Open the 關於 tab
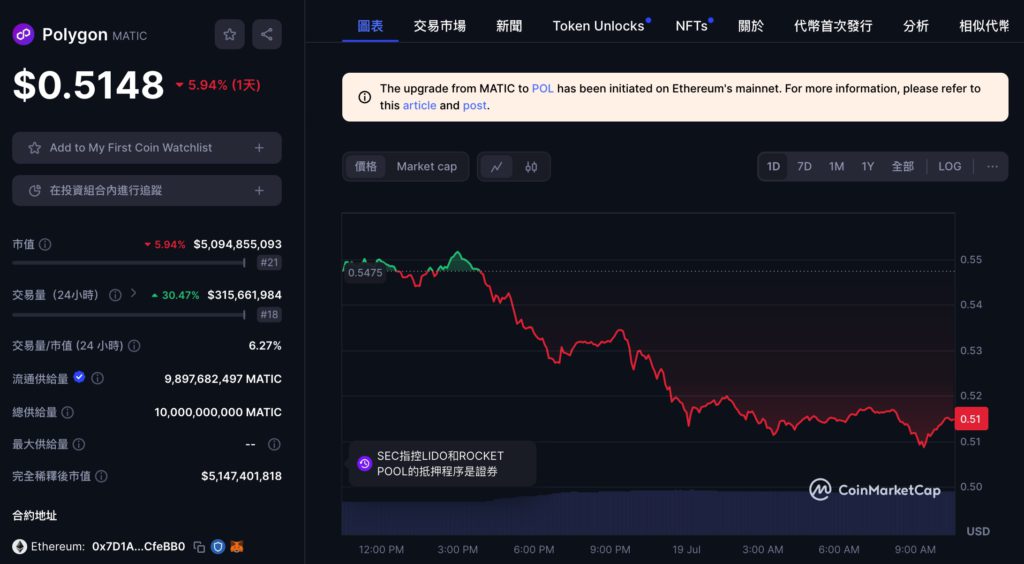Screen dimensions: 1024x564 point(751,26)
